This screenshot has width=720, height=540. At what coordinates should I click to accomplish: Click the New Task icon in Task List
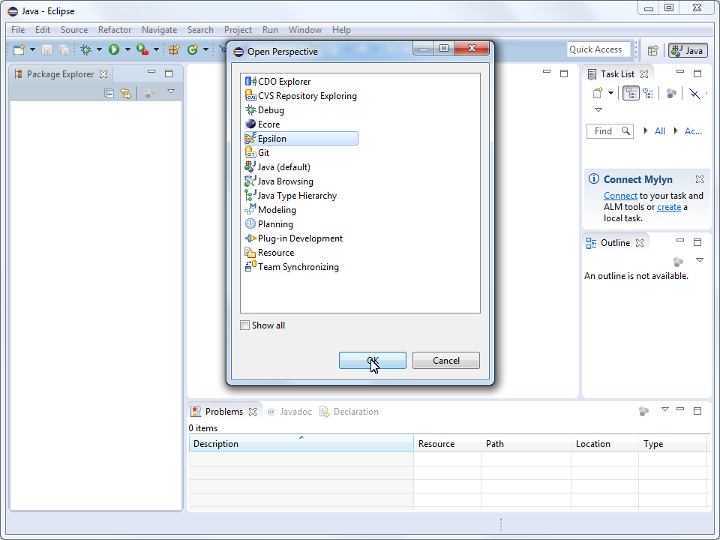pyautogui.click(x=597, y=93)
